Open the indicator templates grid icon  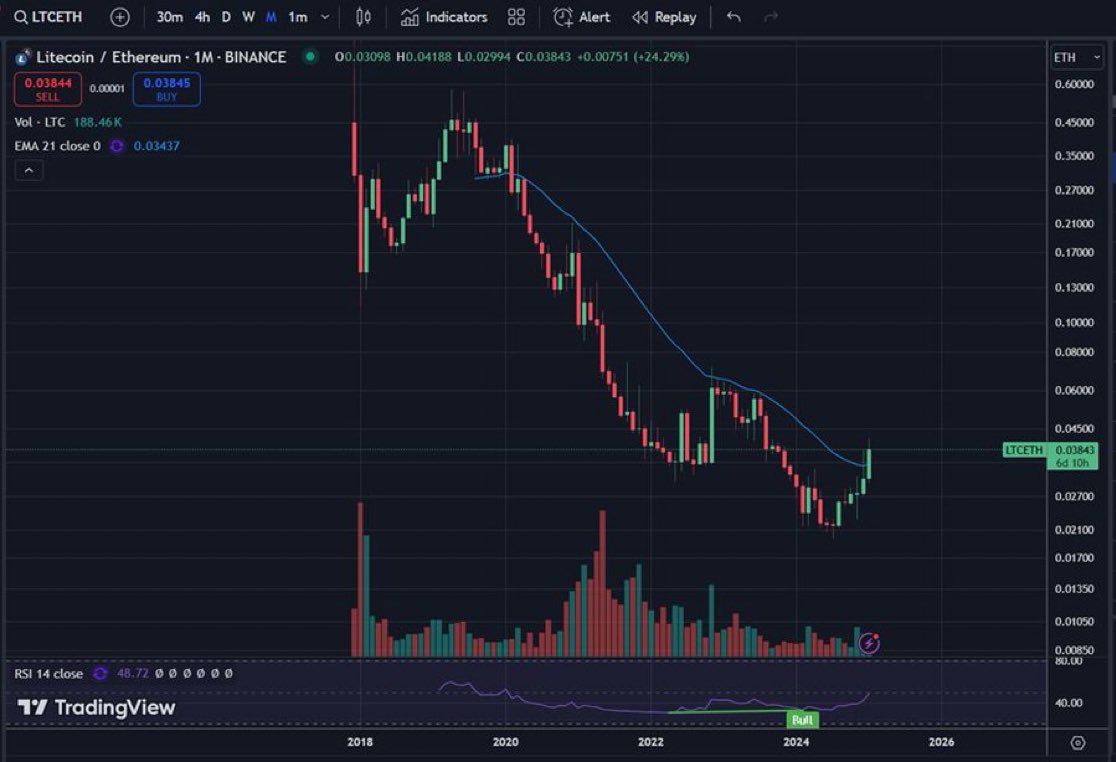tap(516, 17)
